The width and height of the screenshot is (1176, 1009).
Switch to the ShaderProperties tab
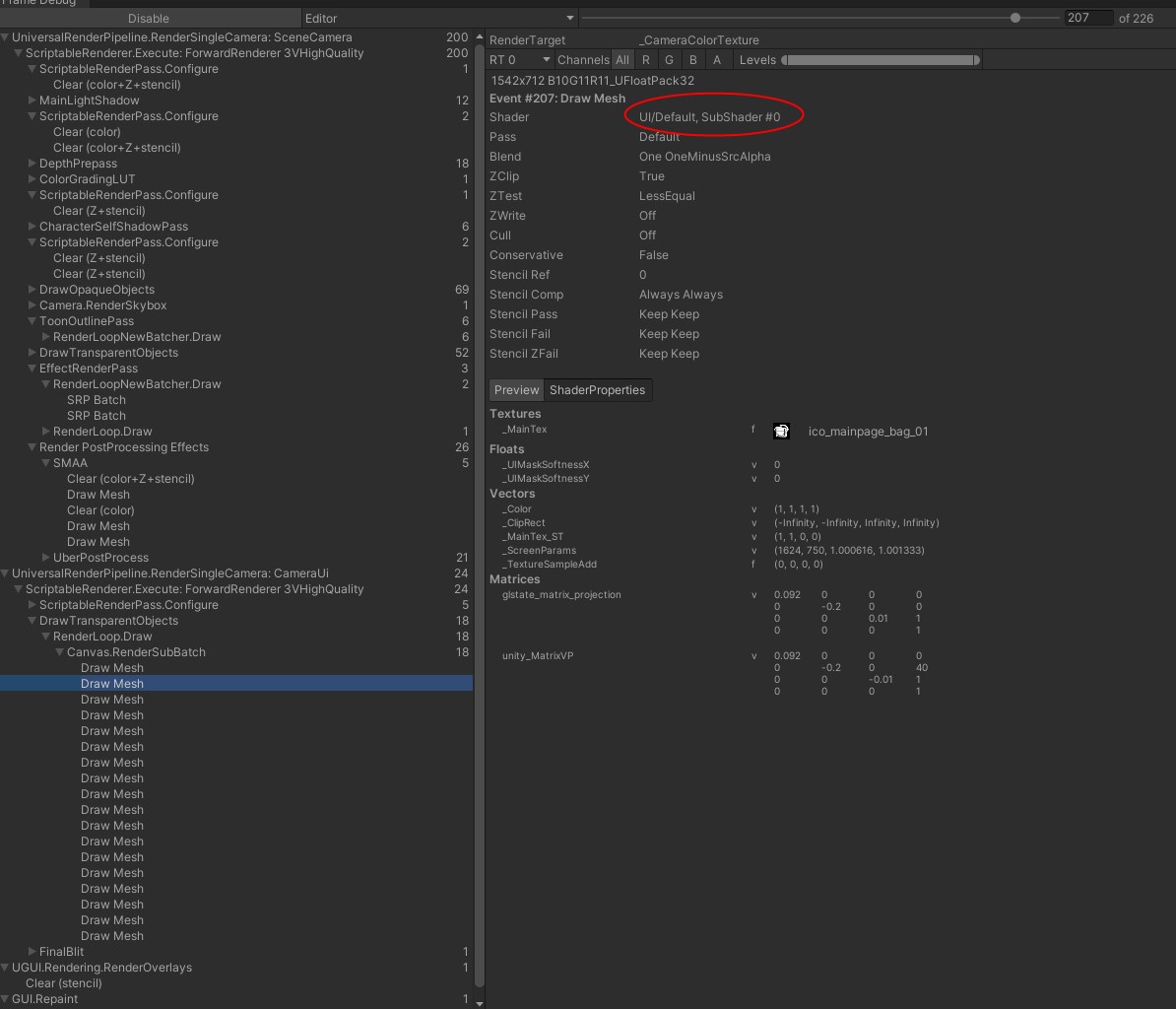(x=597, y=390)
